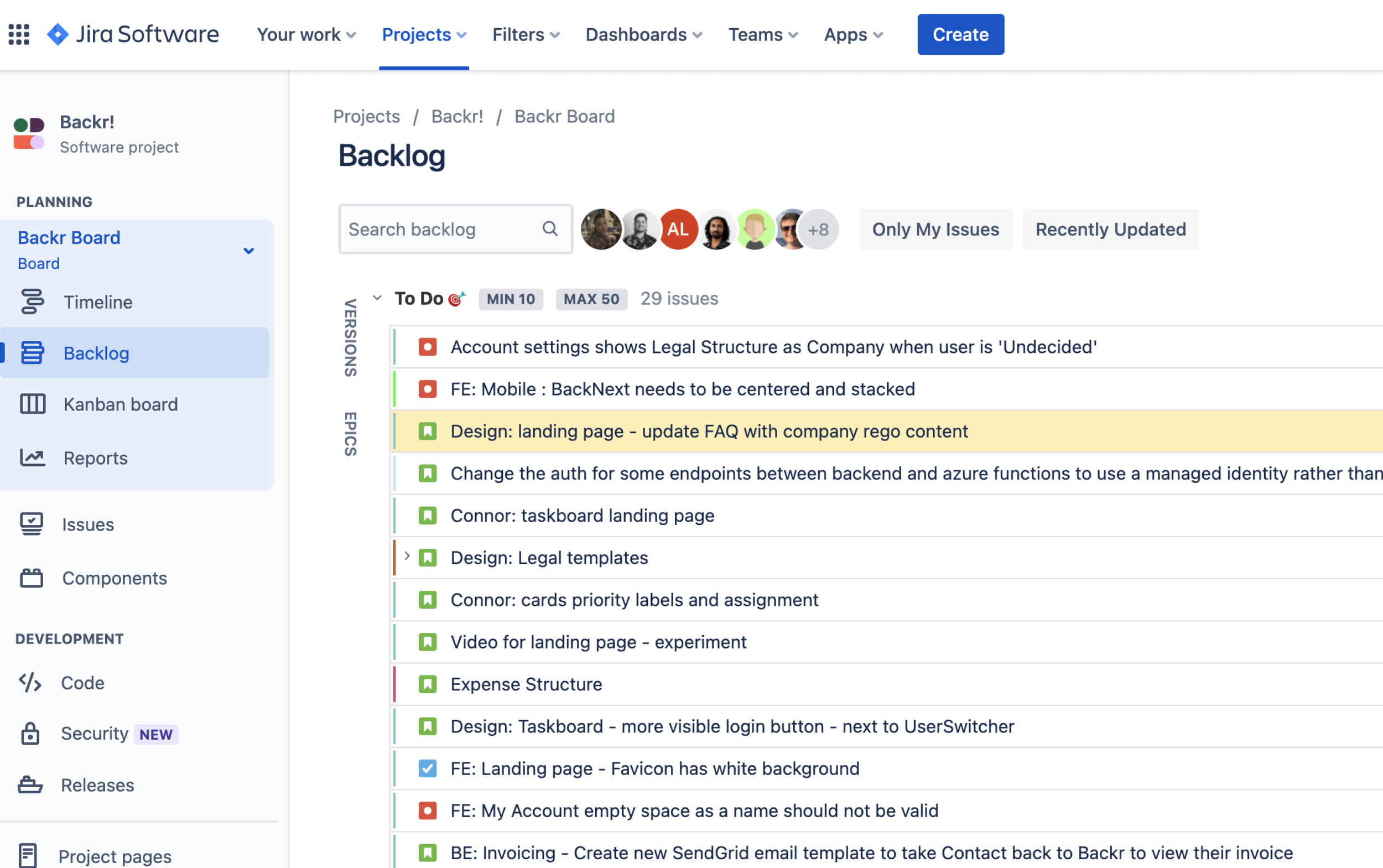Image resolution: width=1383 pixels, height=868 pixels.
Task: Click the Releases ship icon
Action: click(x=30, y=785)
